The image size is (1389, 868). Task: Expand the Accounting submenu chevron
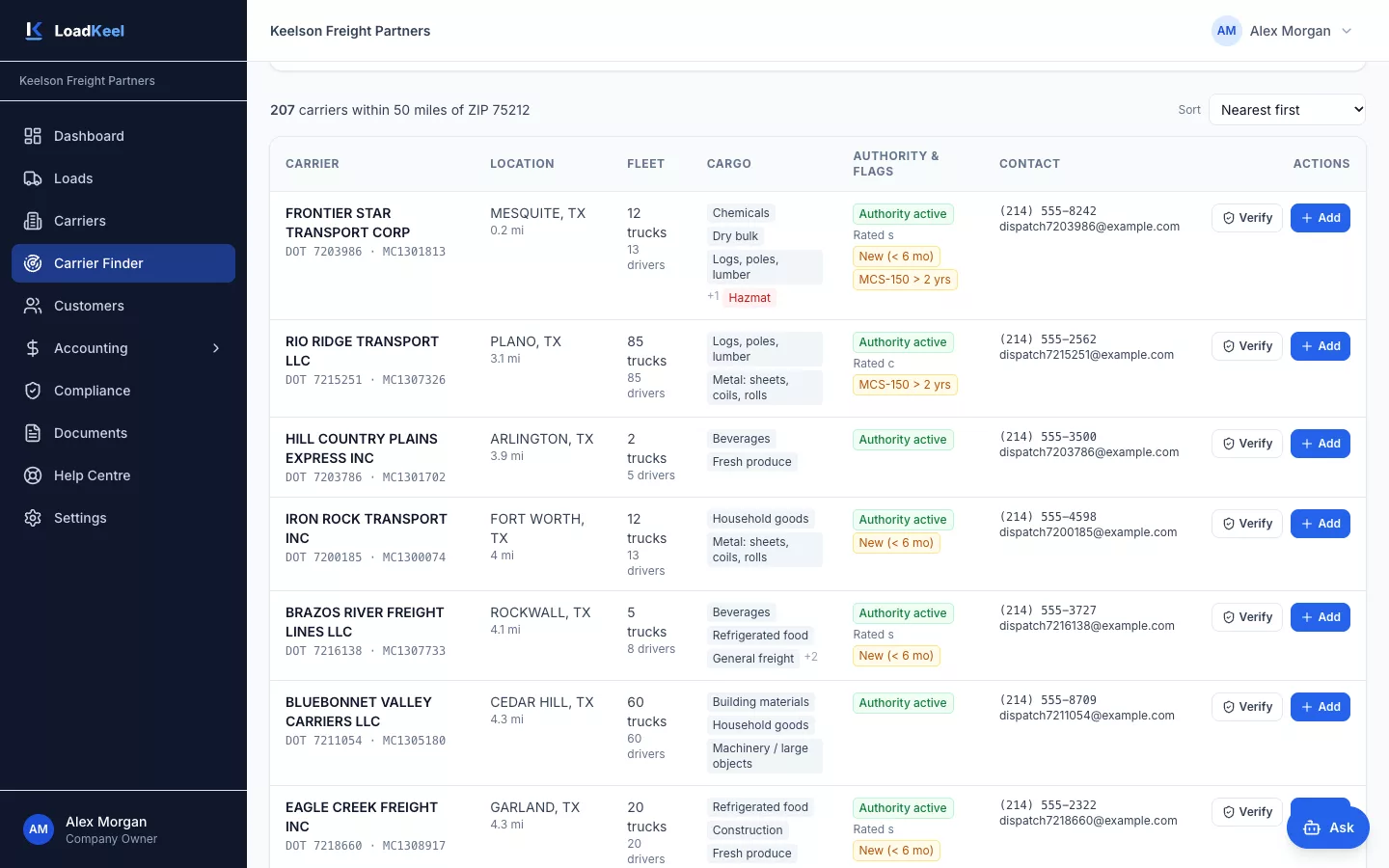(216, 348)
